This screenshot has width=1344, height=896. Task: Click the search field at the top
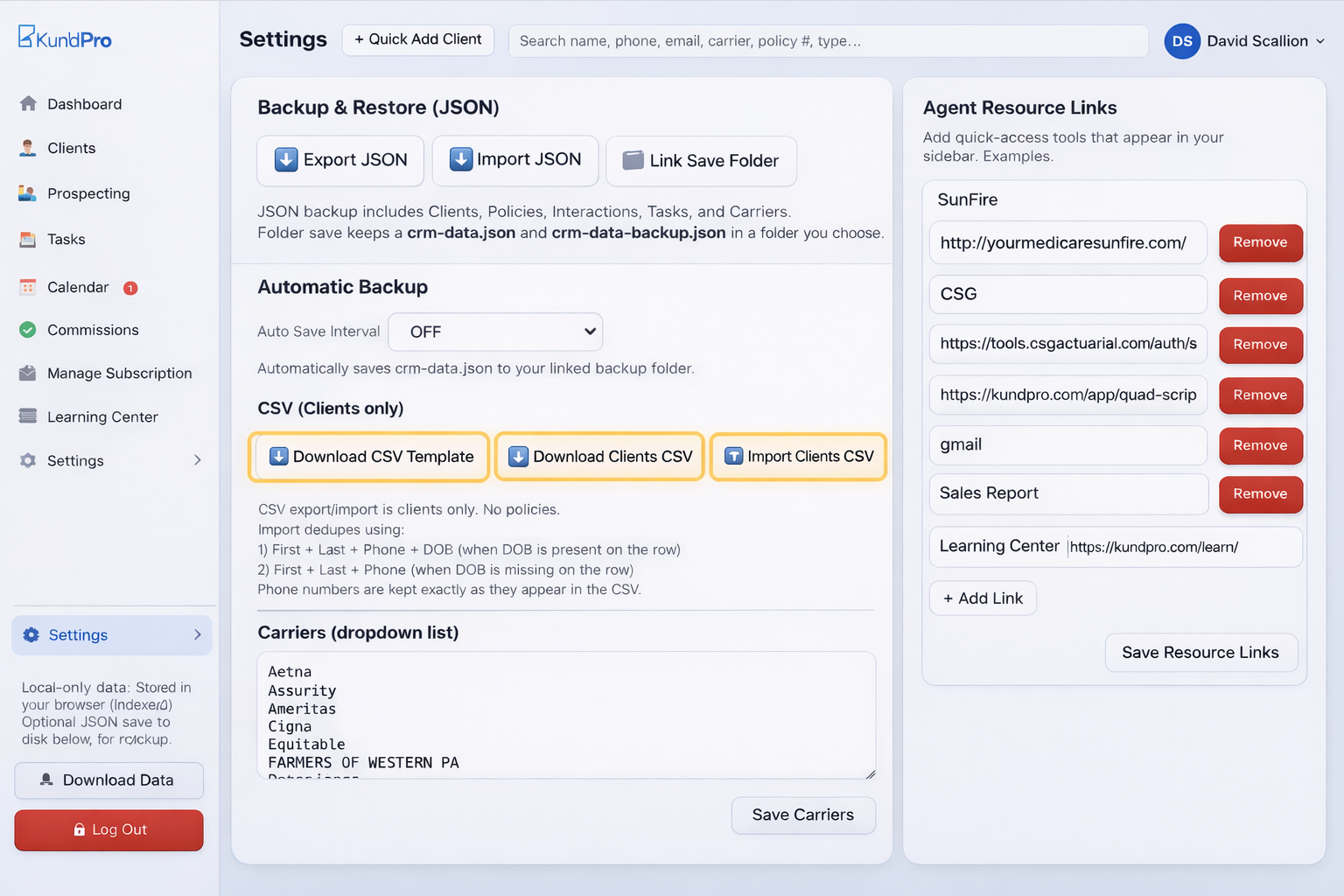(x=827, y=40)
